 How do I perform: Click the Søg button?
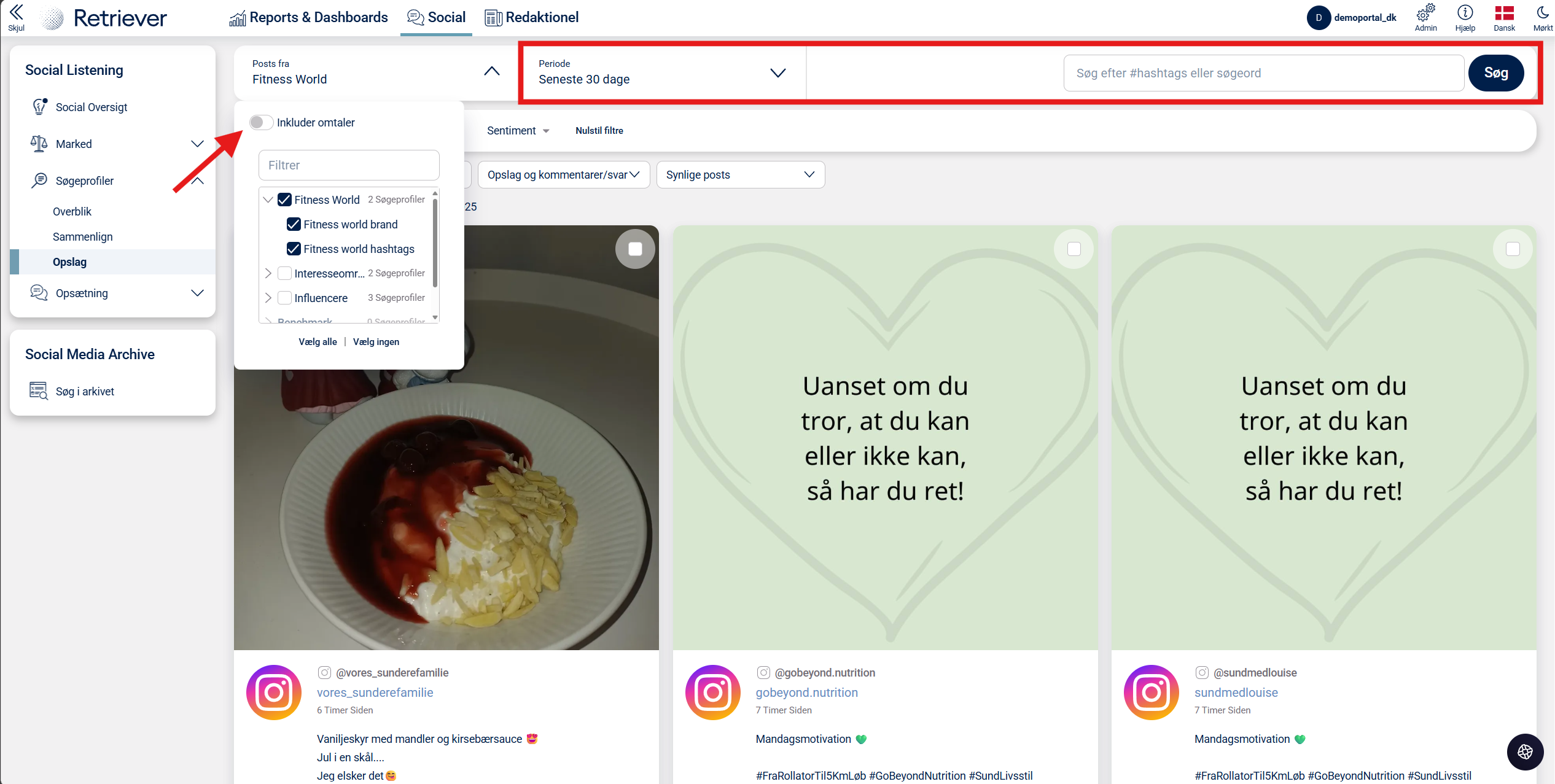pos(1495,73)
